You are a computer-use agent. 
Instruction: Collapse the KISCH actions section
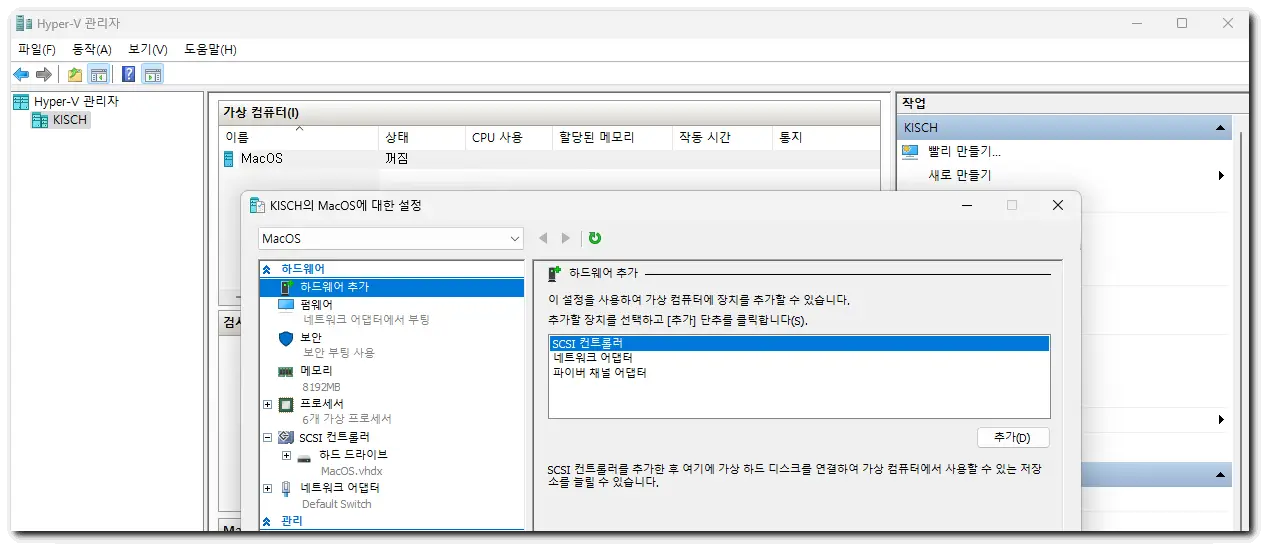[x=1220, y=128]
